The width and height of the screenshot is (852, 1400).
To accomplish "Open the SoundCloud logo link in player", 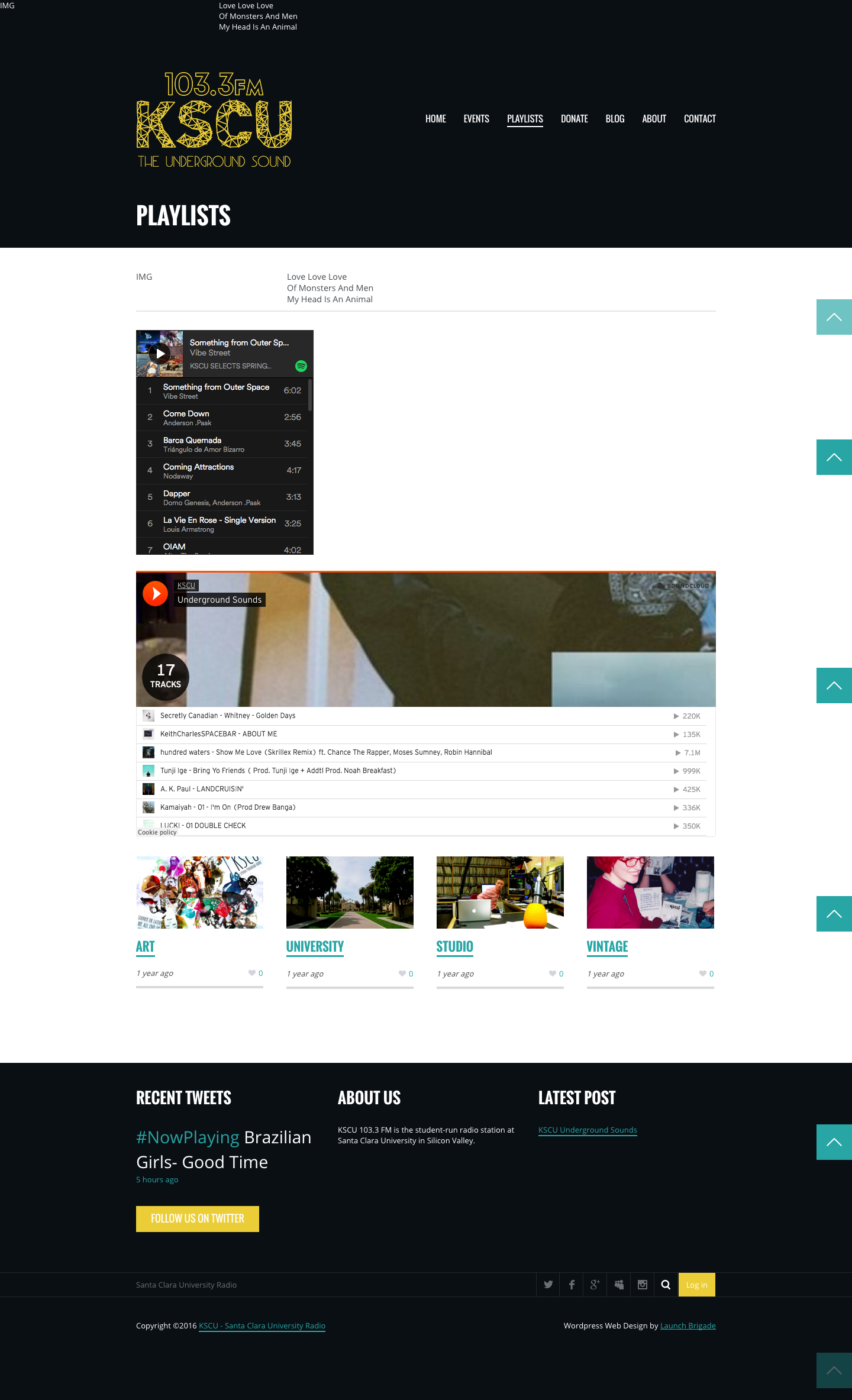I will click(680, 586).
